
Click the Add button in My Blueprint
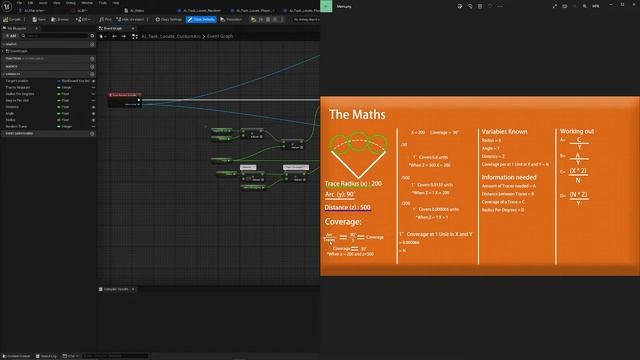[x=11, y=36]
